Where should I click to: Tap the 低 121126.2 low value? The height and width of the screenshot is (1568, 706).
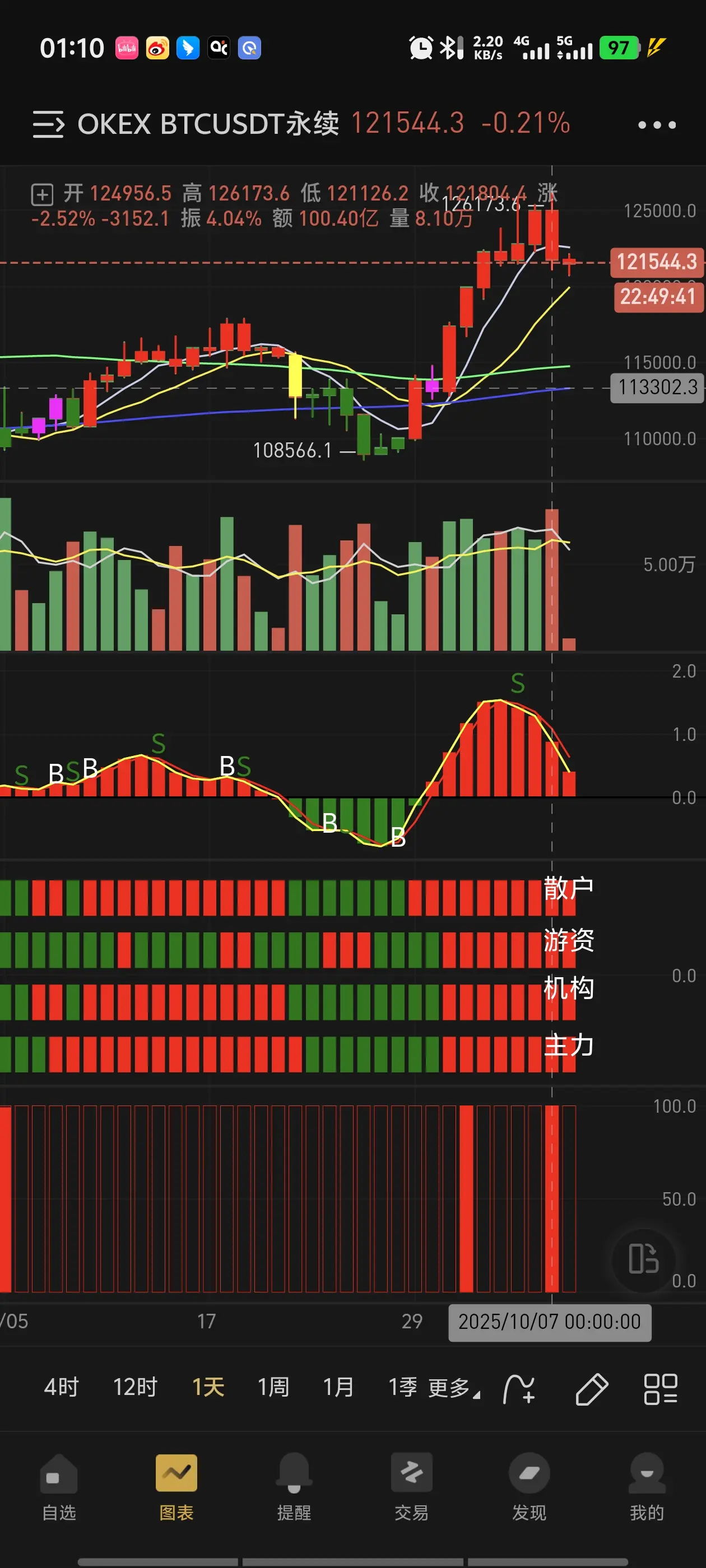[355, 194]
